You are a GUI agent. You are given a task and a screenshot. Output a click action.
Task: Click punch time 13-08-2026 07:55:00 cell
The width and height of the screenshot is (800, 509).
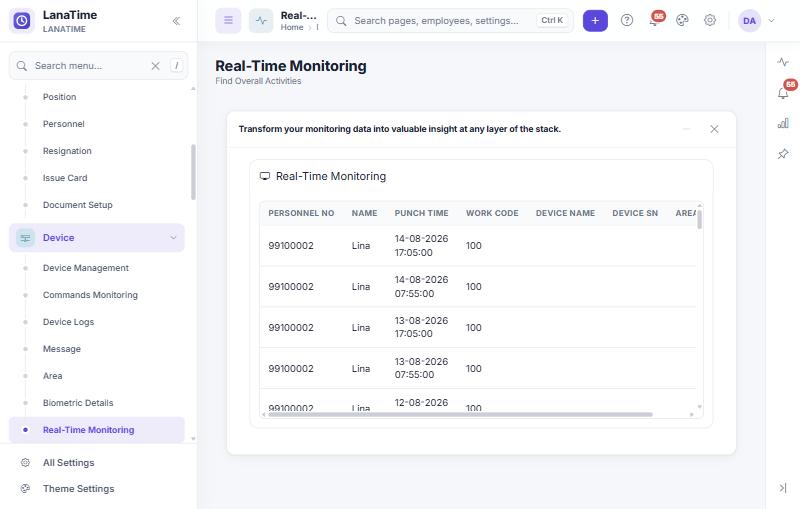tap(421, 368)
